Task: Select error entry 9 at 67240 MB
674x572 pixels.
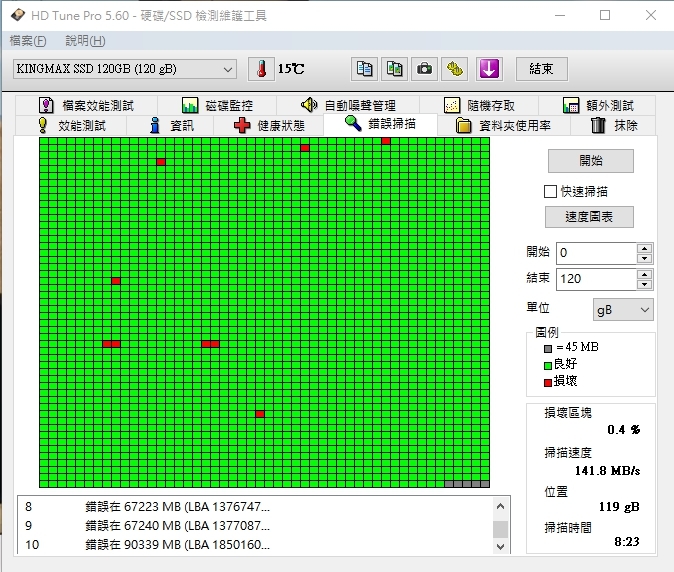Action: pyautogui.click(x=255, y=526)
